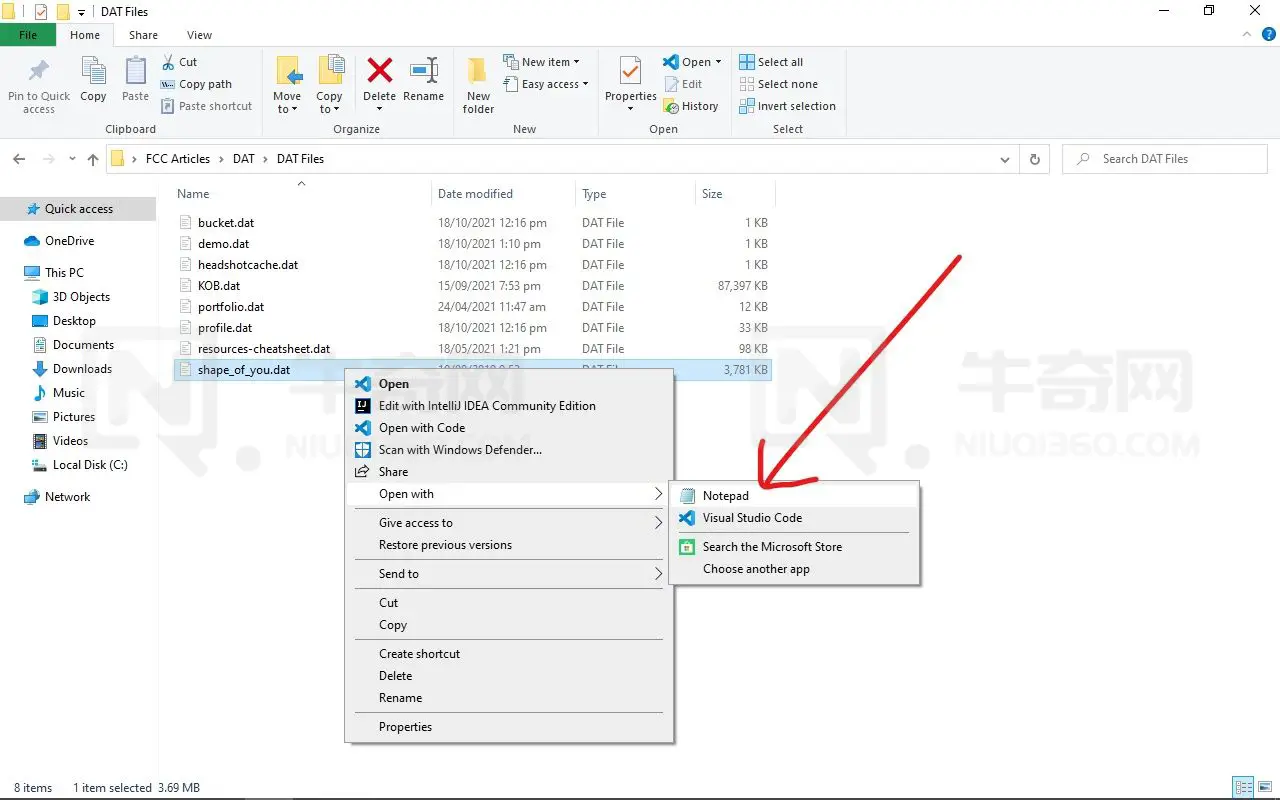1280x800 pixels.
Task: Create a New folder from ribbon
Action: tap(478, 85)
